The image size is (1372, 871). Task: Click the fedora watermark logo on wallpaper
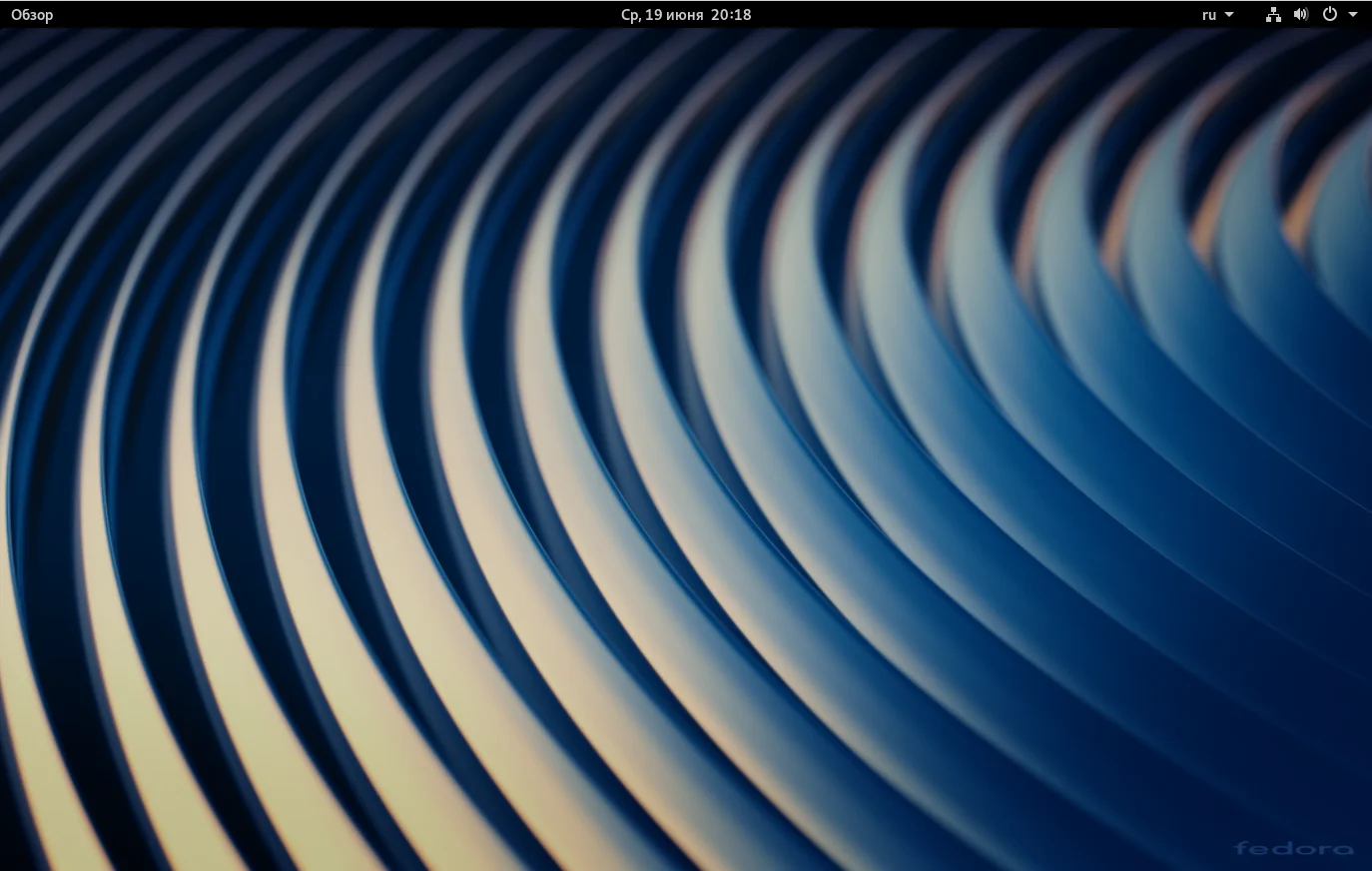tap(1293, 848)
